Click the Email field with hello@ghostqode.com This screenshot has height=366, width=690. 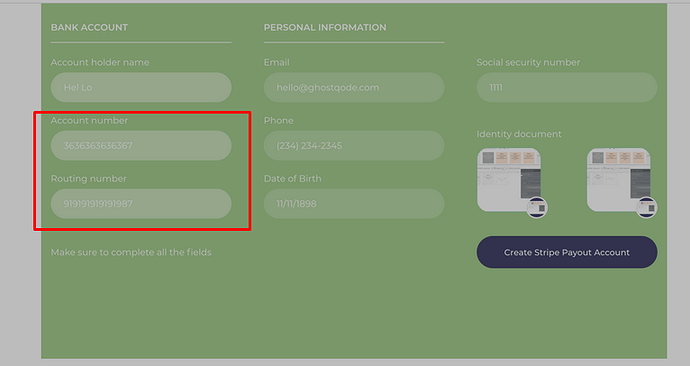(354, 88)
